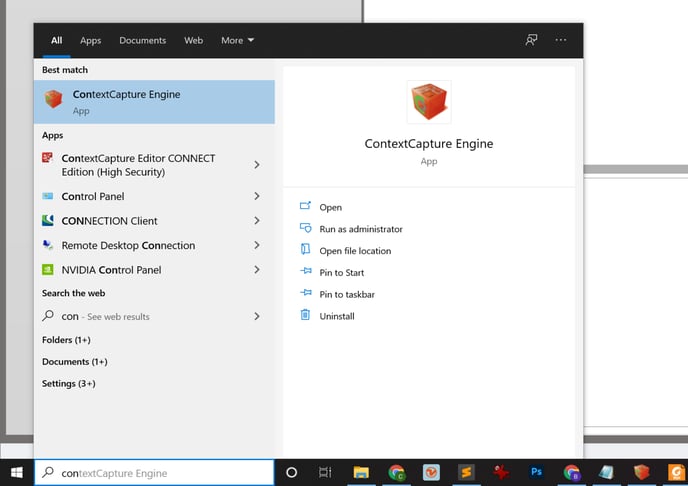This screenshot has width=688, height=486.
Task: Choose Run as administrator
Action: [x=361, y=229]
